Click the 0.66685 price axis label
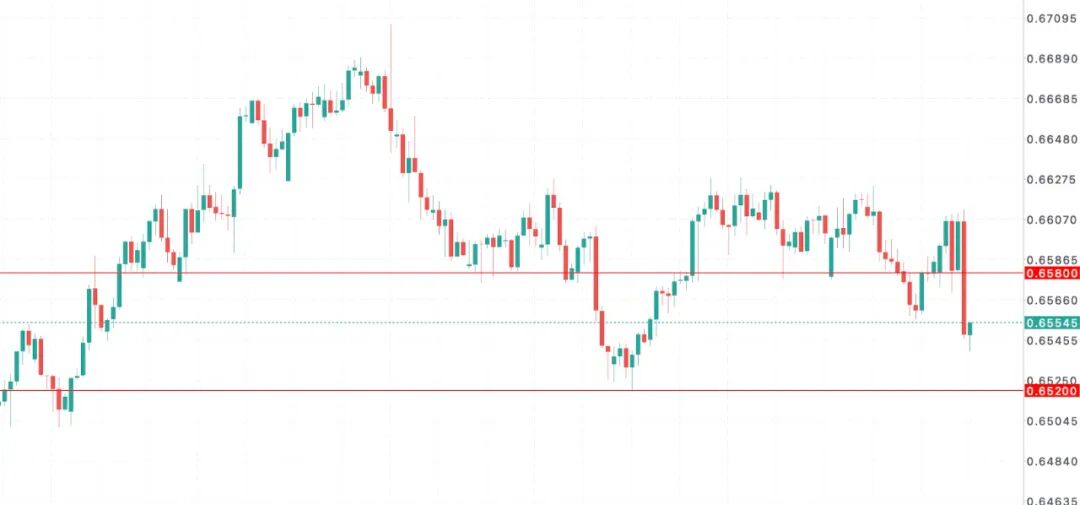Image resolution: width=1080 pixels, height=505 pixels. [1051, 99]
